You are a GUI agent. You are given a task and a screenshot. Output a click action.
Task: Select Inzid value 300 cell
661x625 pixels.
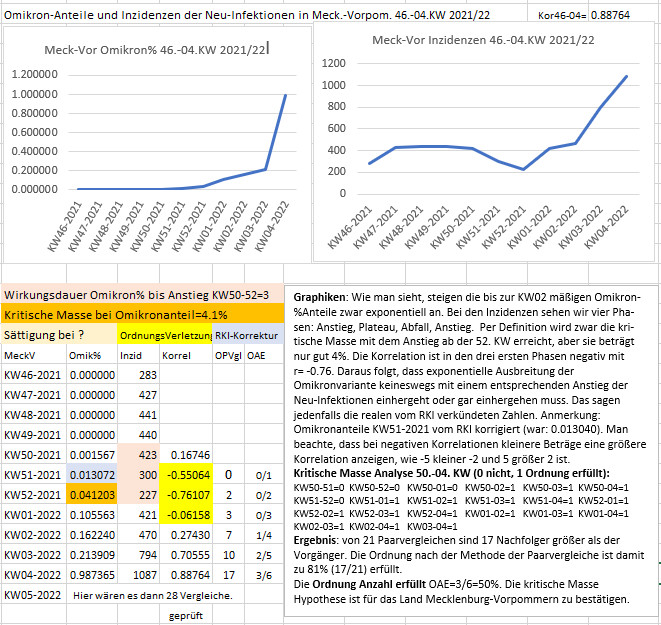coord(138,475)
